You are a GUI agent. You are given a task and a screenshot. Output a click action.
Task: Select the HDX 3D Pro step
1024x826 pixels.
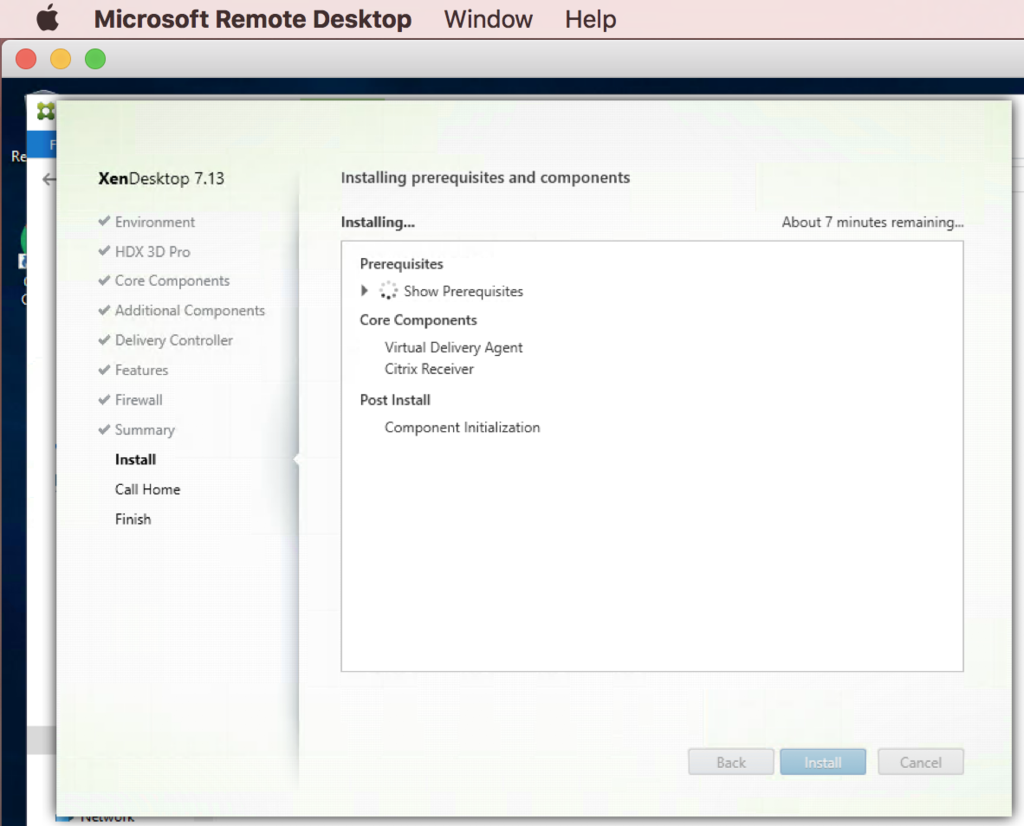click(x=152, y=251)
